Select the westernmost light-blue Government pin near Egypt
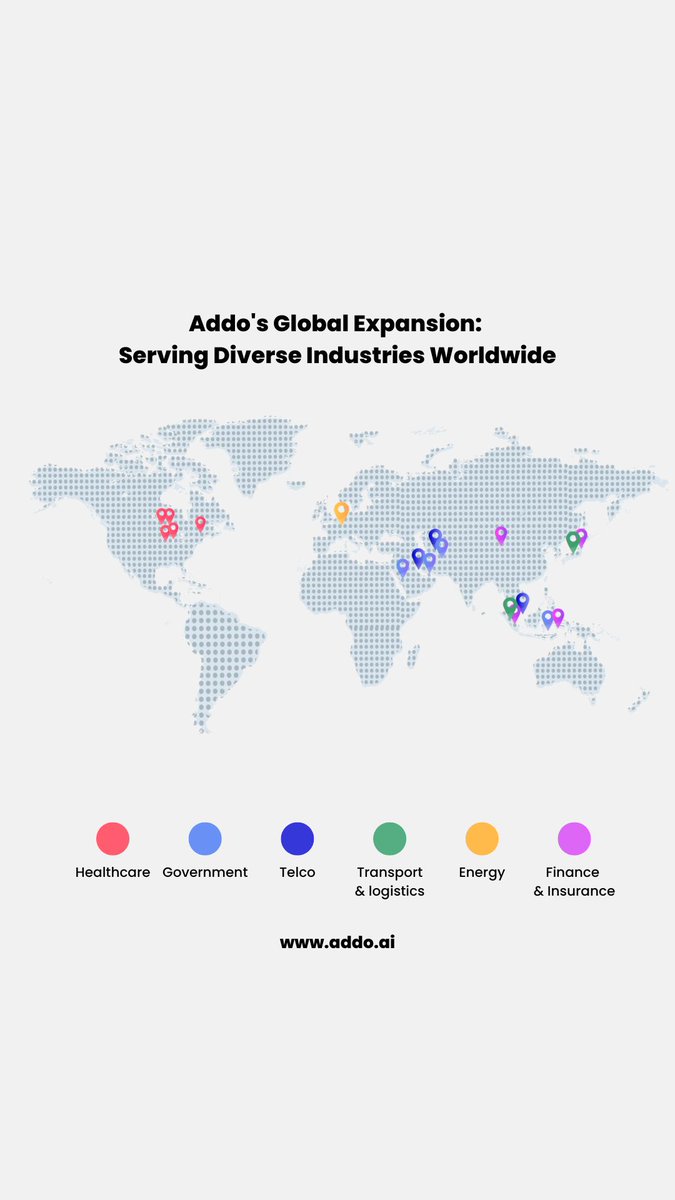Image resolution: width=675 pixels, height=1200 pixels. click(x=403, y=567)
